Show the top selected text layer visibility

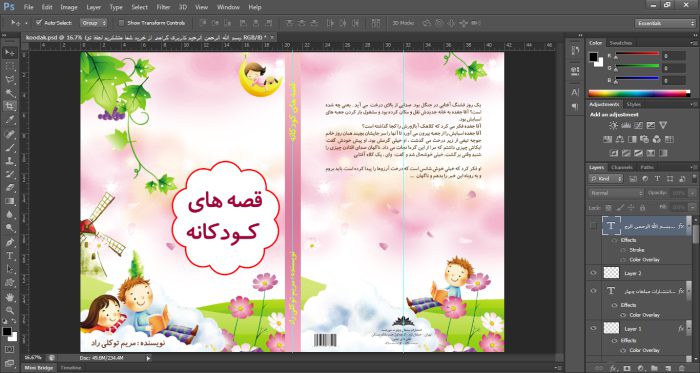(x=593, y=226)
